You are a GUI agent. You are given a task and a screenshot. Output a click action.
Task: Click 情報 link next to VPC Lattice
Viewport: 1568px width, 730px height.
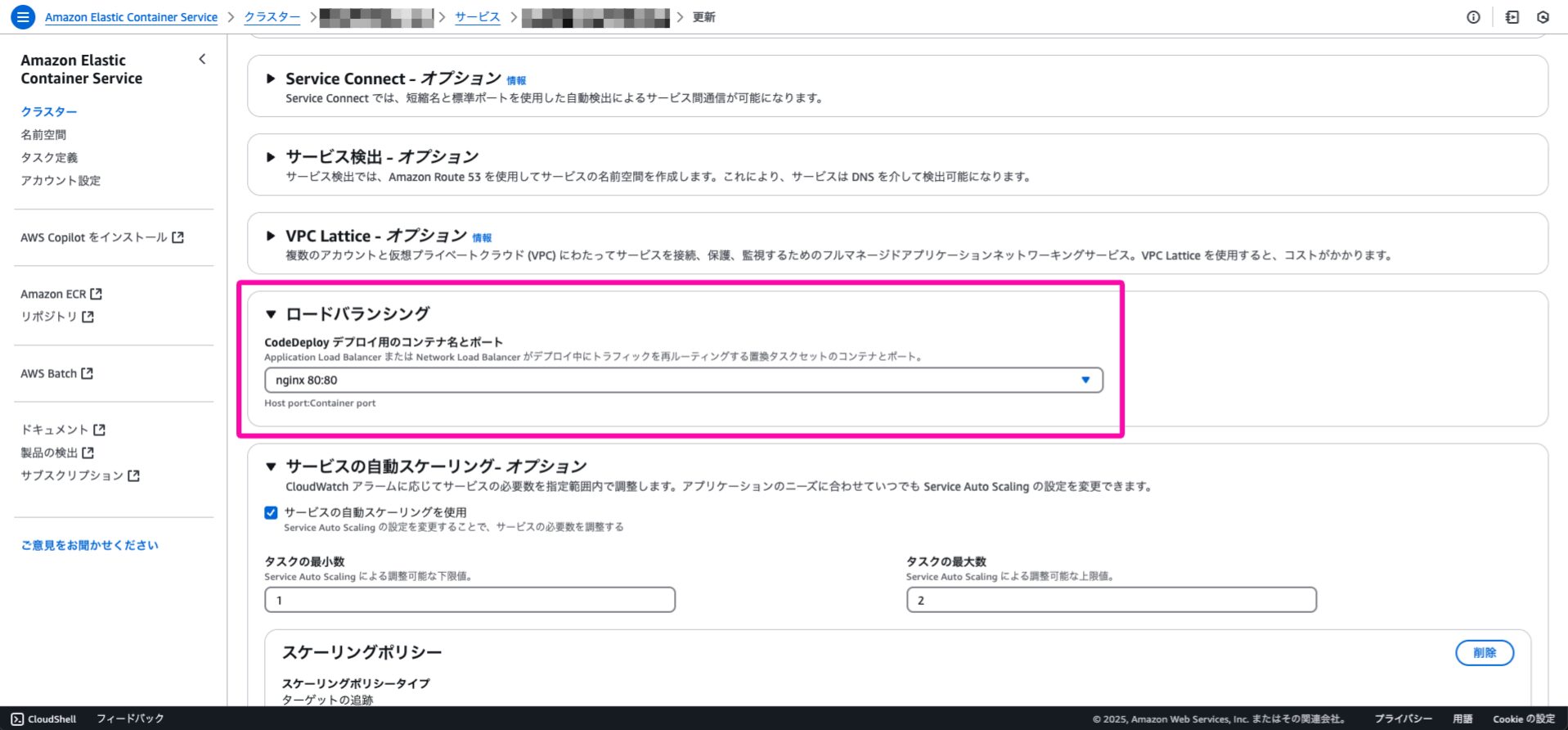point(482,238)
